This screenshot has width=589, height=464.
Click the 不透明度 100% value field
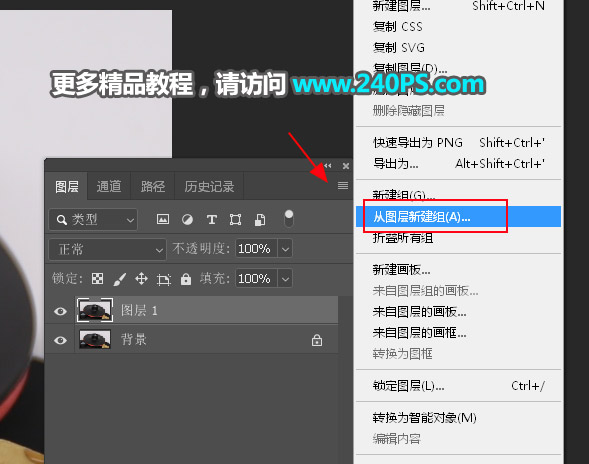click(x=257, y=249)
